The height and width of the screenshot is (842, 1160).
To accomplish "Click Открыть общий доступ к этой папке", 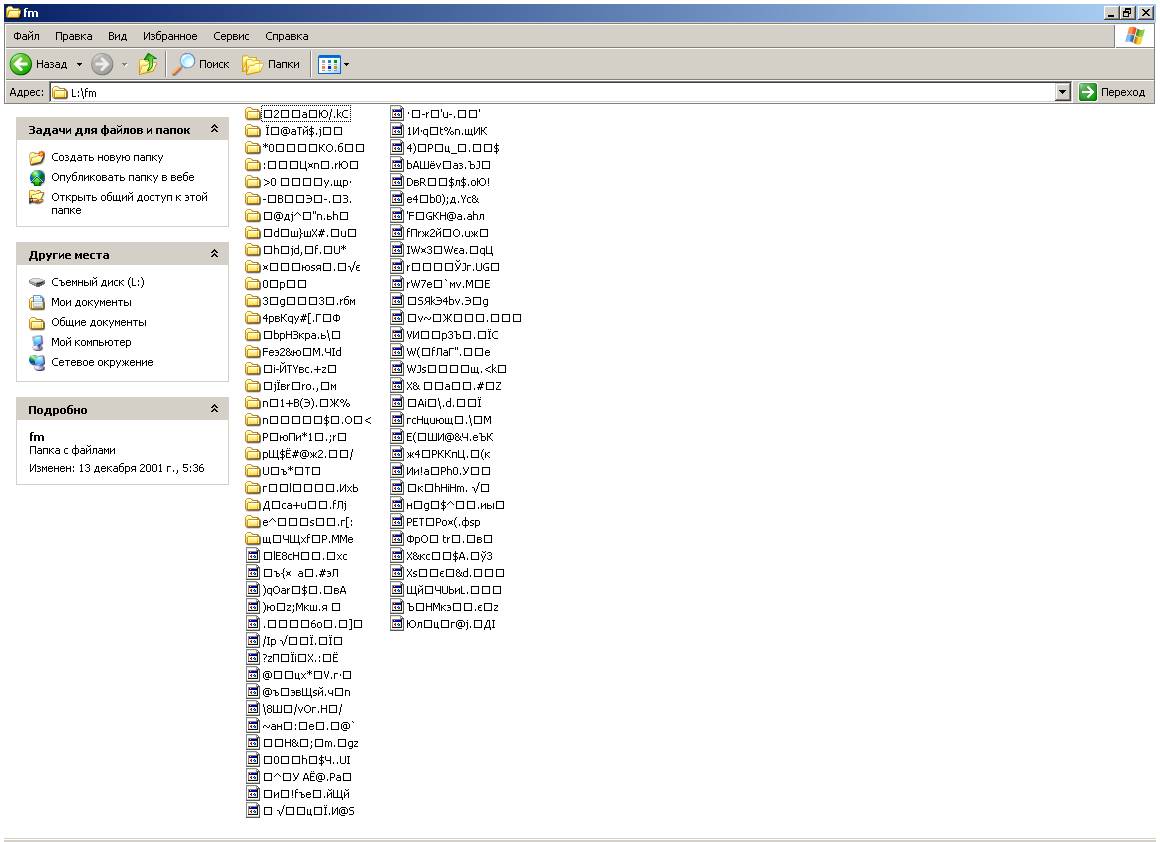I will pyautogui.click(x=129, y=203).
